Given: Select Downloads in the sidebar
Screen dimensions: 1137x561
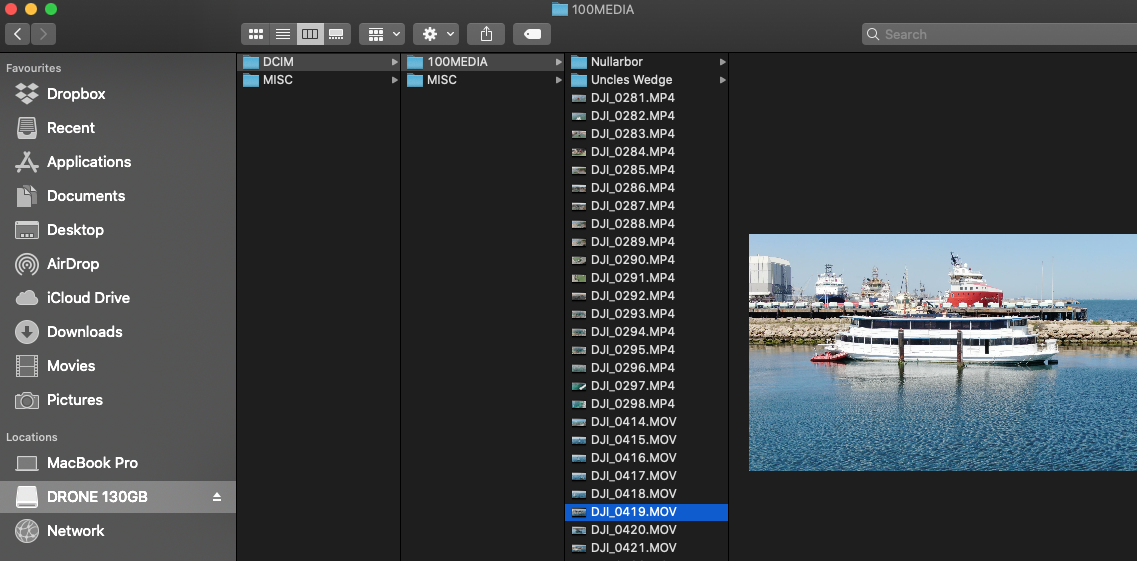Looking at the screenshot, I should point(84,332).
